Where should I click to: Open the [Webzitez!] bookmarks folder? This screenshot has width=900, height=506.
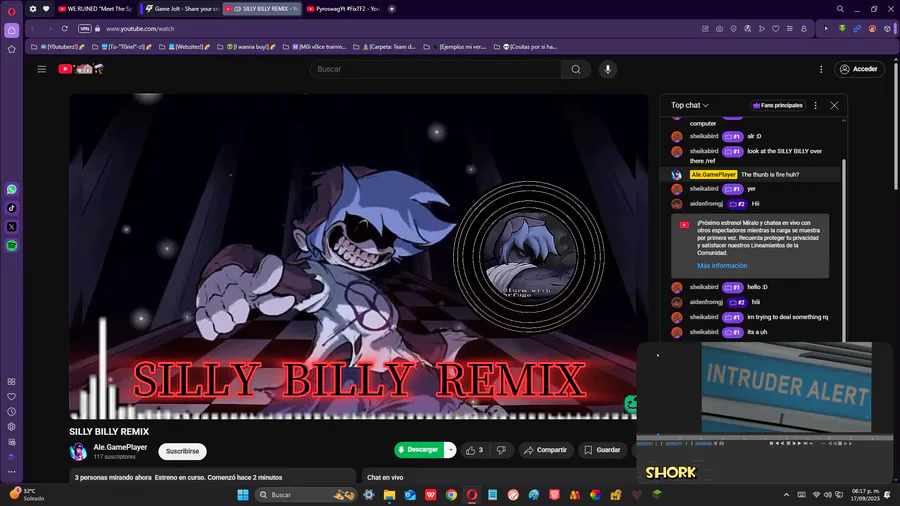[185, 47]
